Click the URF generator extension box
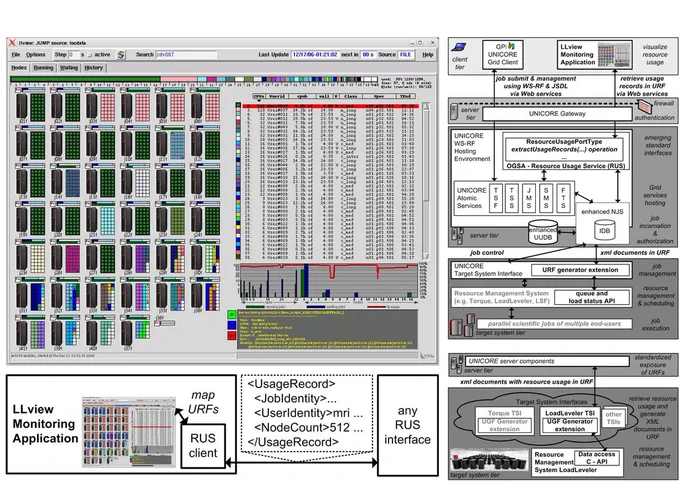 tap(580, 270)
